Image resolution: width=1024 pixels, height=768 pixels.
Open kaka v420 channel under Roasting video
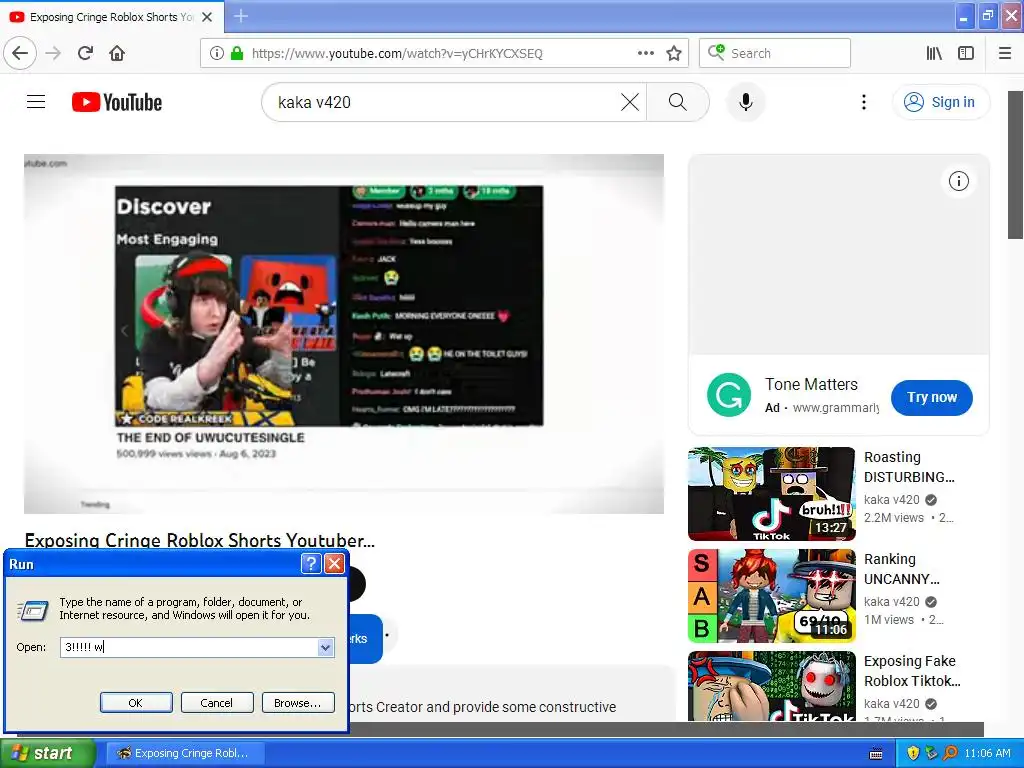point(891,500)
